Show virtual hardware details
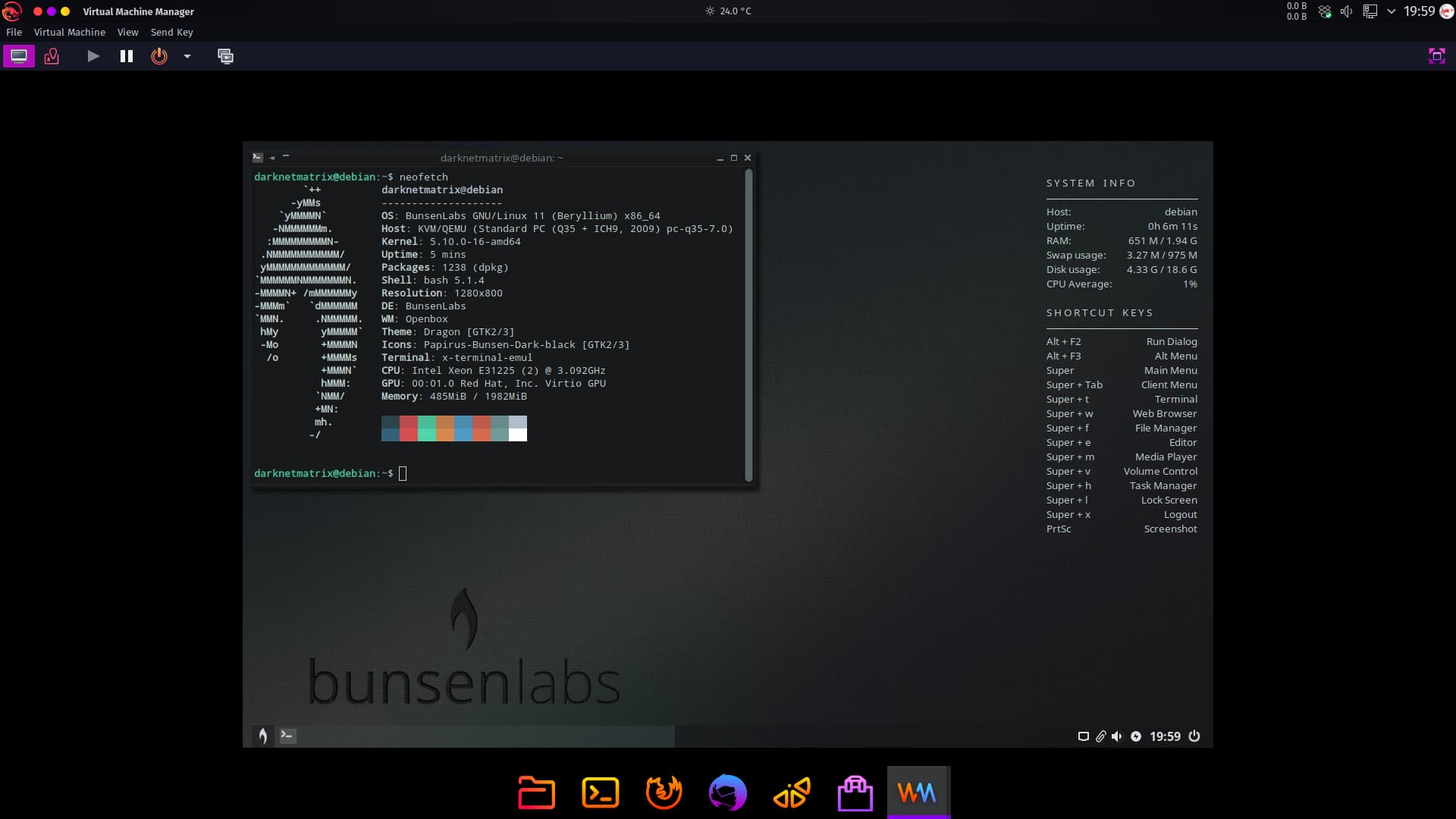The height and width of the screenshot is (819, 1456). [x=52, y=56]
